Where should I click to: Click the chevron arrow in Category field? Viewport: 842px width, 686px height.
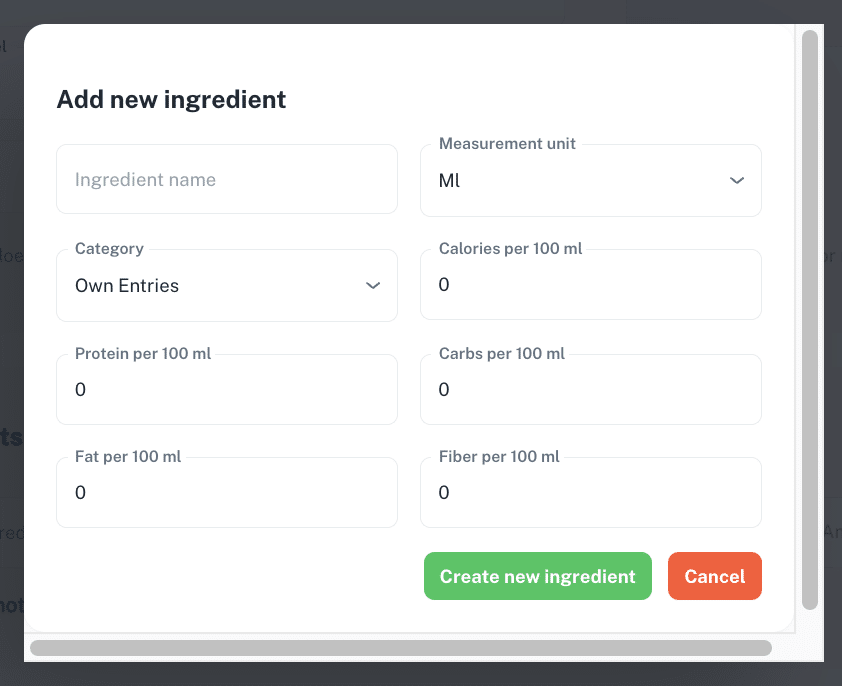tap(373, 285)
